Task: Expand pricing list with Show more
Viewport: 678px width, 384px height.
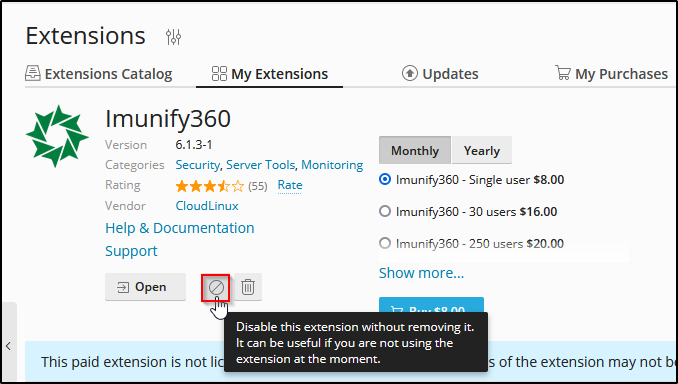Action: click(421, 273)
